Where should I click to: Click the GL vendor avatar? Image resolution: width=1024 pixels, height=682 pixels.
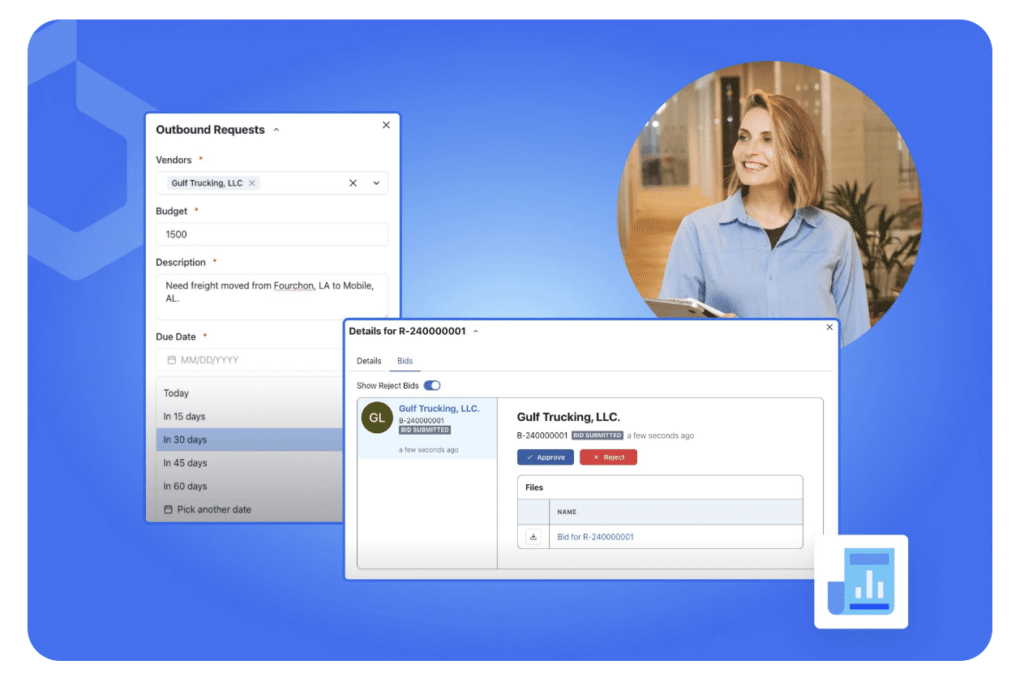(x=377, y=418)
